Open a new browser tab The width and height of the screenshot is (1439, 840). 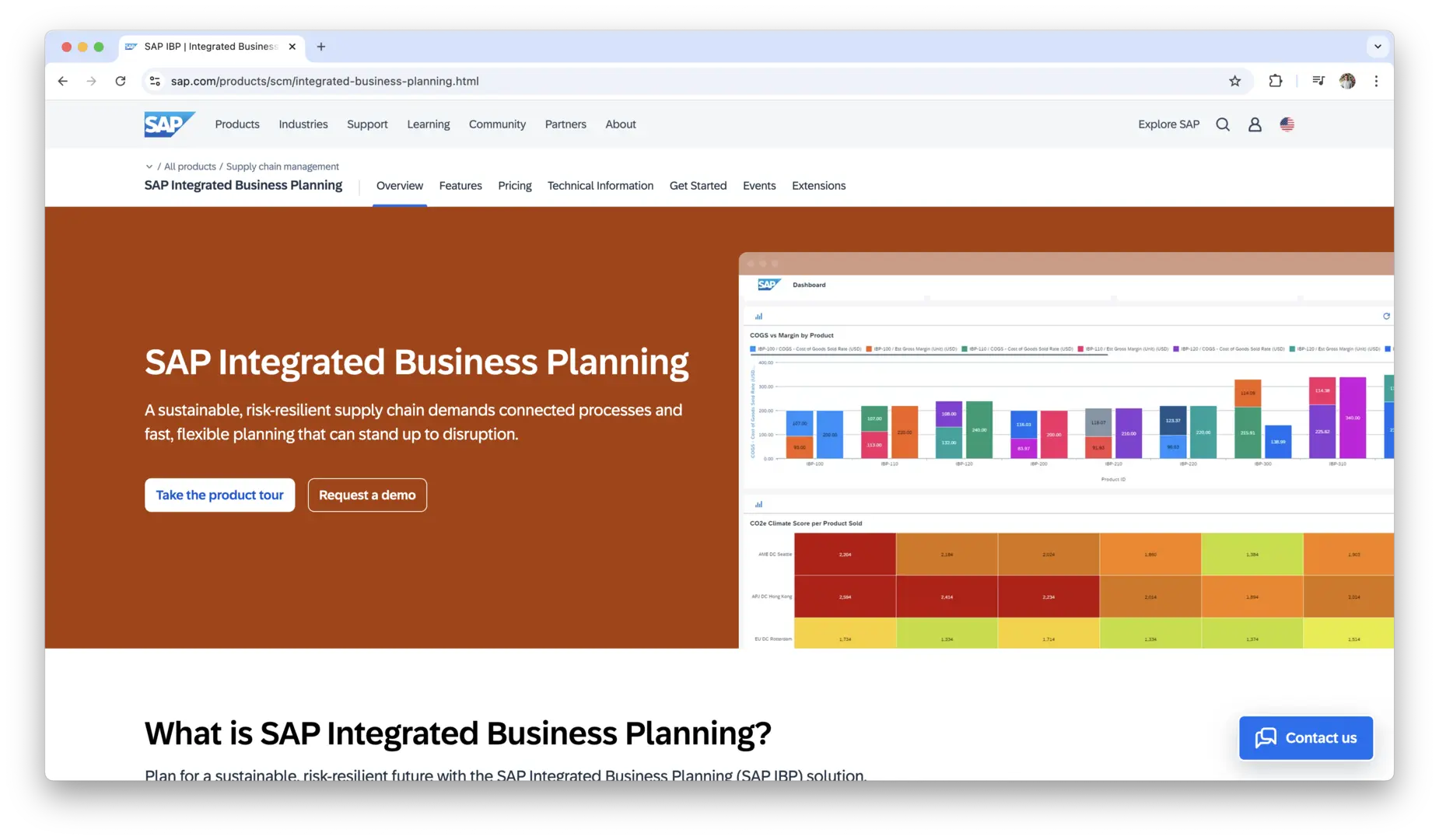(x=321, y=47)
